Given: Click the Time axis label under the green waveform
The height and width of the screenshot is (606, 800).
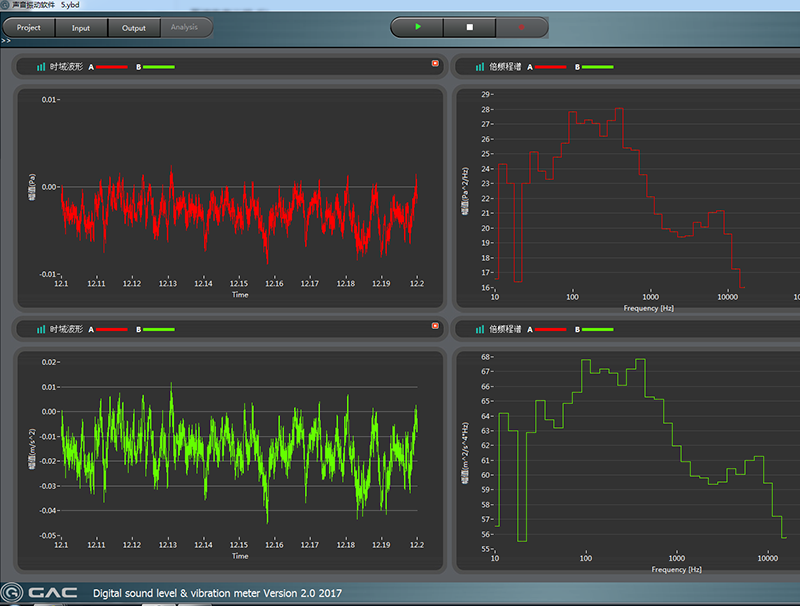Looking at the screenshot, I should (240, 556).
